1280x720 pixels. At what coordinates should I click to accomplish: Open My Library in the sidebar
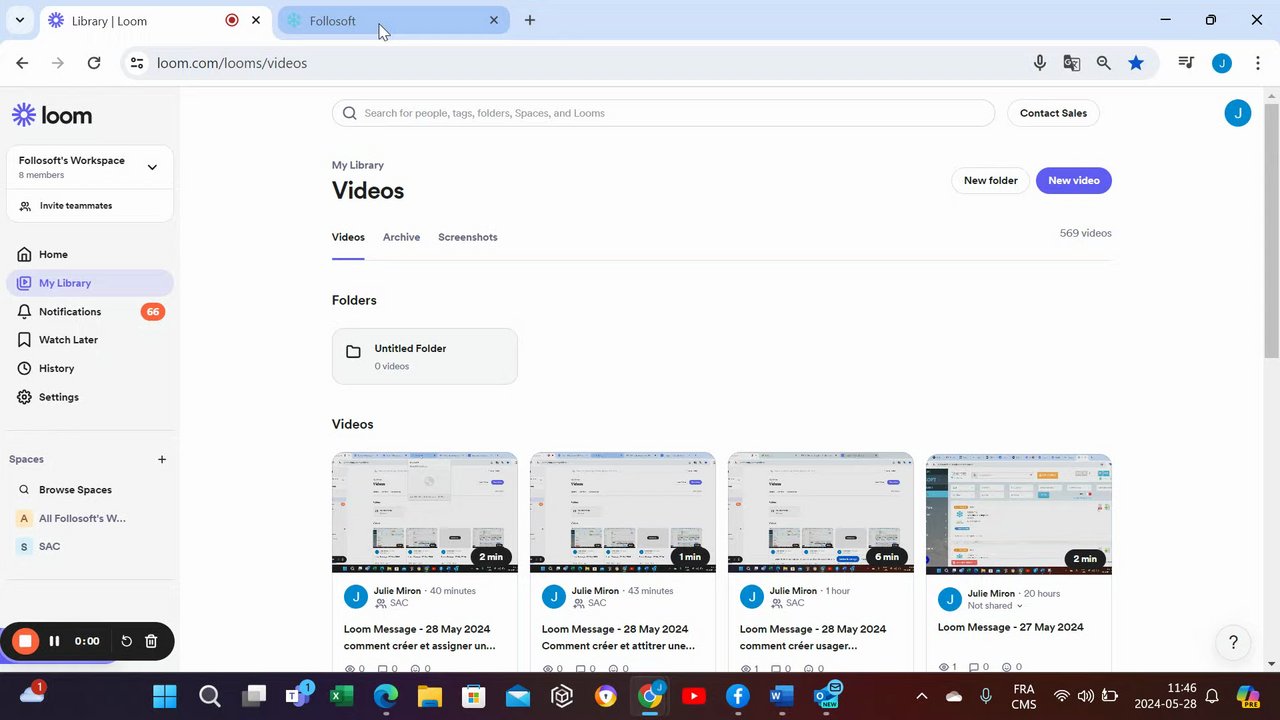click(90, 283)
